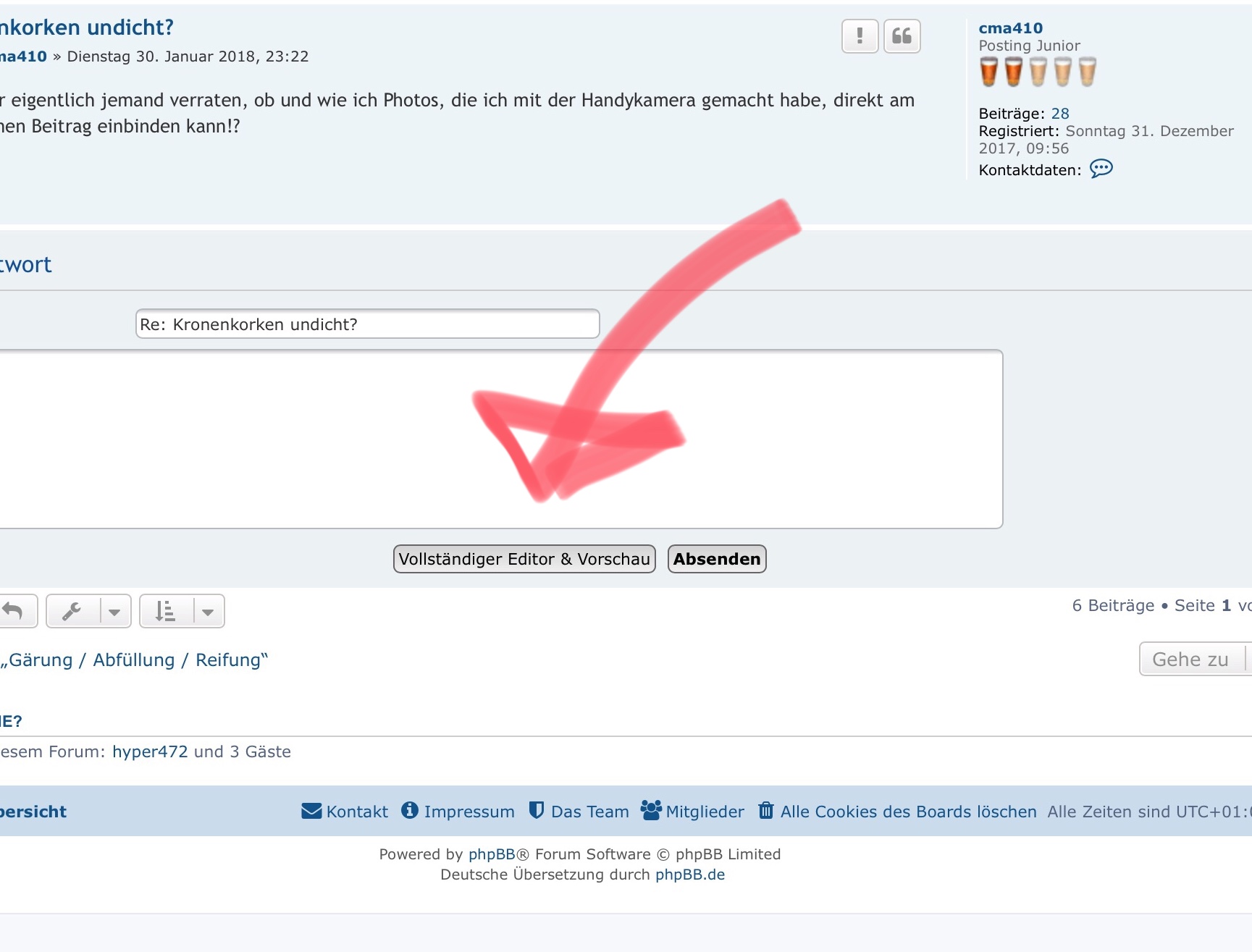
Task: Click the Kontakt footer link
Action: [345, 812]
